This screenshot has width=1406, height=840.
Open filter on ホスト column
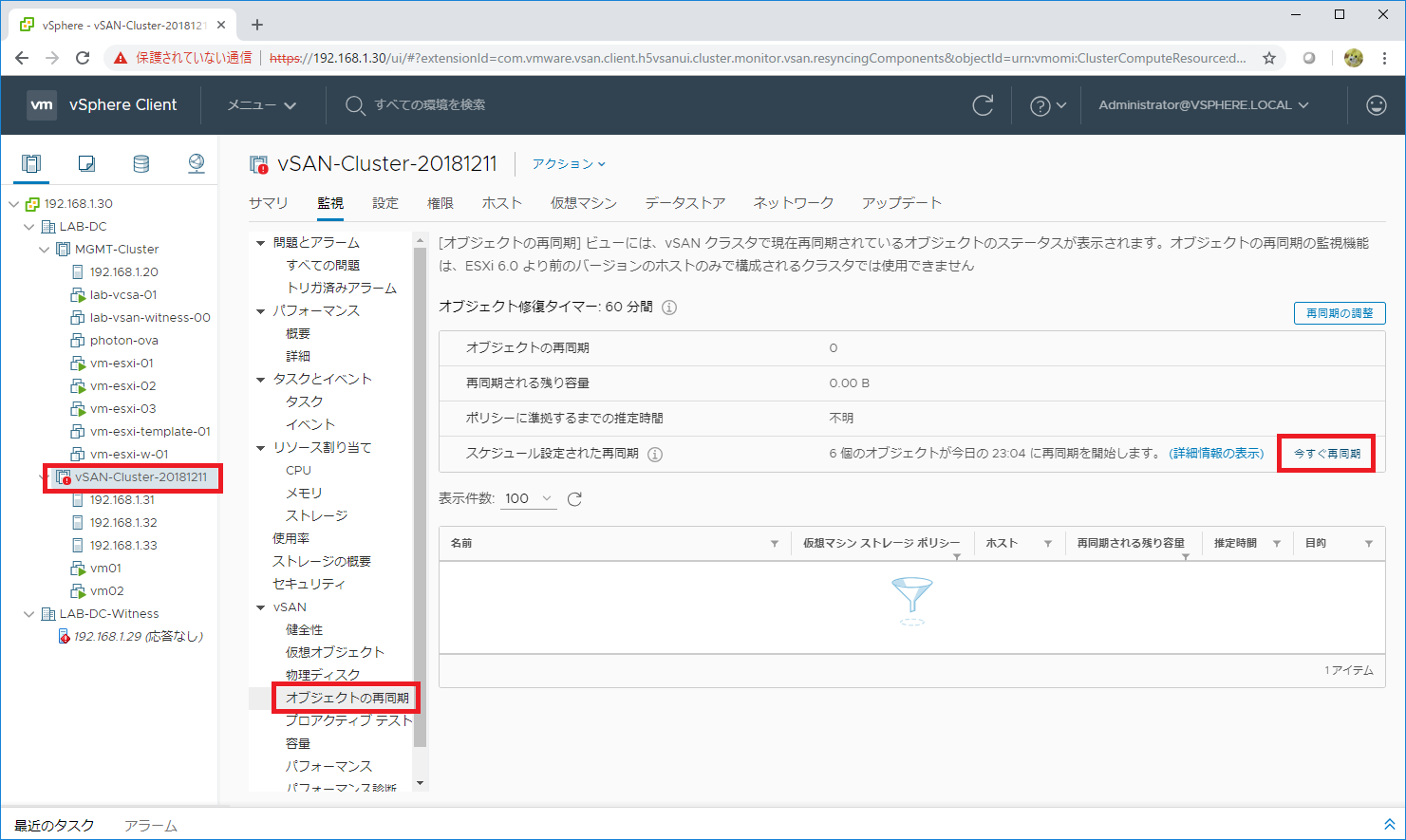tap(1048, 544)
